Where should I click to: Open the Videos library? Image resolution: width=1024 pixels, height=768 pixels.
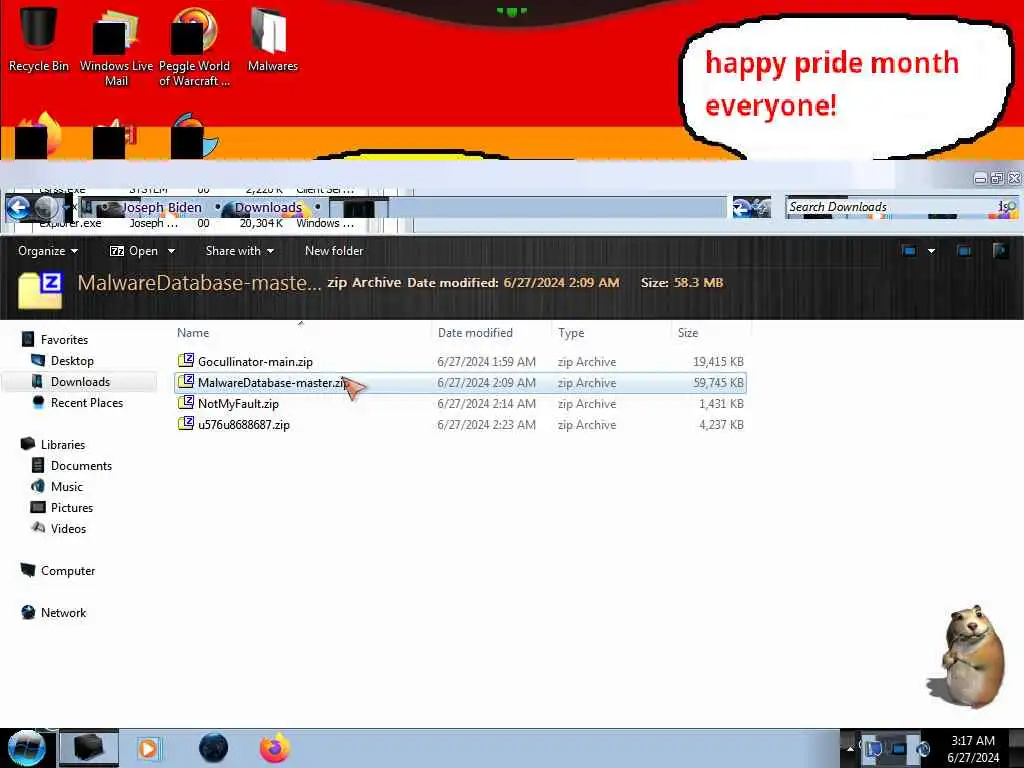pyautogui.click(x=68, y=528)
